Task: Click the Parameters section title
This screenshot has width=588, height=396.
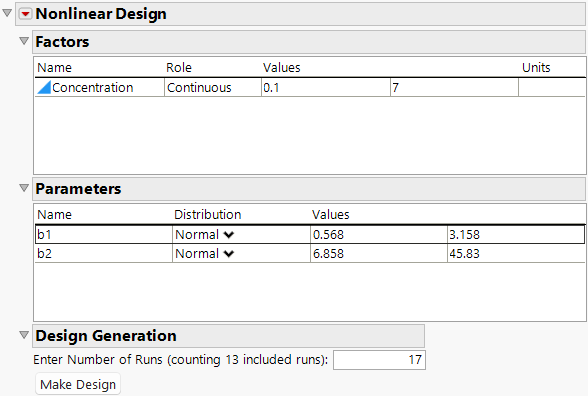Action: coord(78,189)
